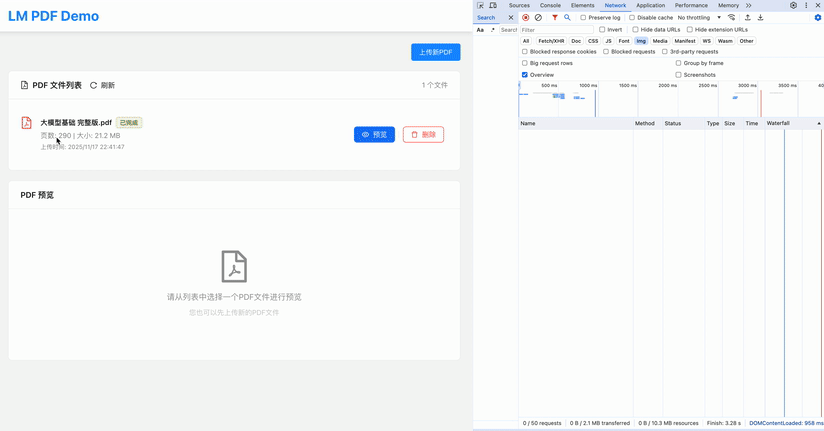Open network conditions wifi icon

coord(732,17)
